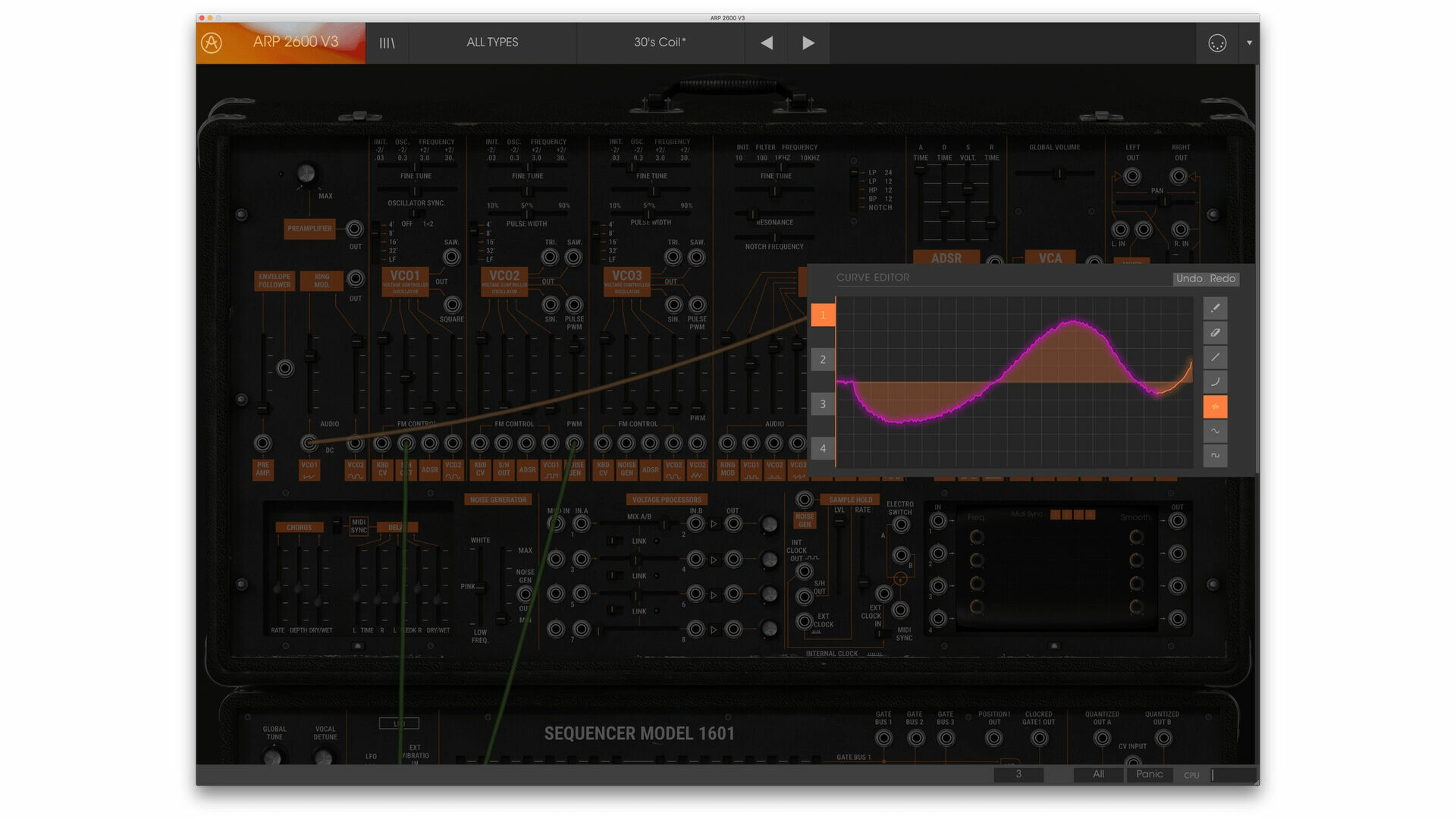The width and height of the screenshot is (1456, 819).
Task: Open the preset browser library icon
Action: [387, 42]
